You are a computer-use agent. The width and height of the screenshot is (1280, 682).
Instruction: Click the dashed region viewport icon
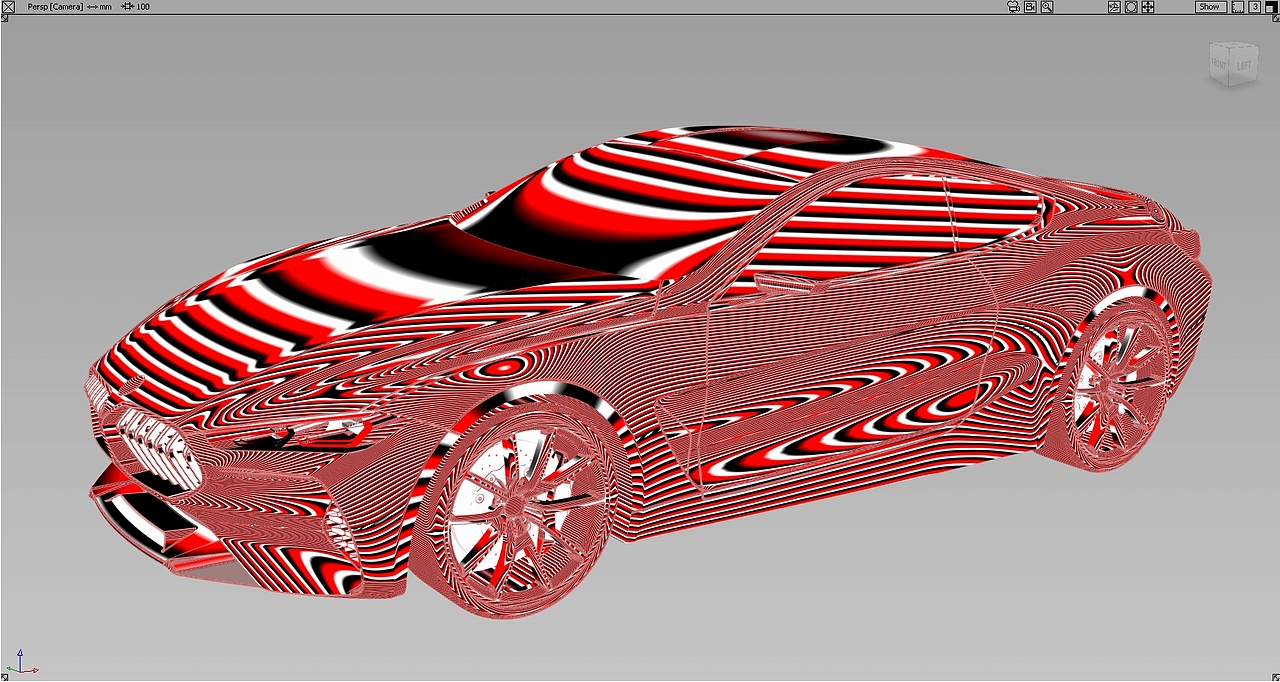pos(1238,7)
